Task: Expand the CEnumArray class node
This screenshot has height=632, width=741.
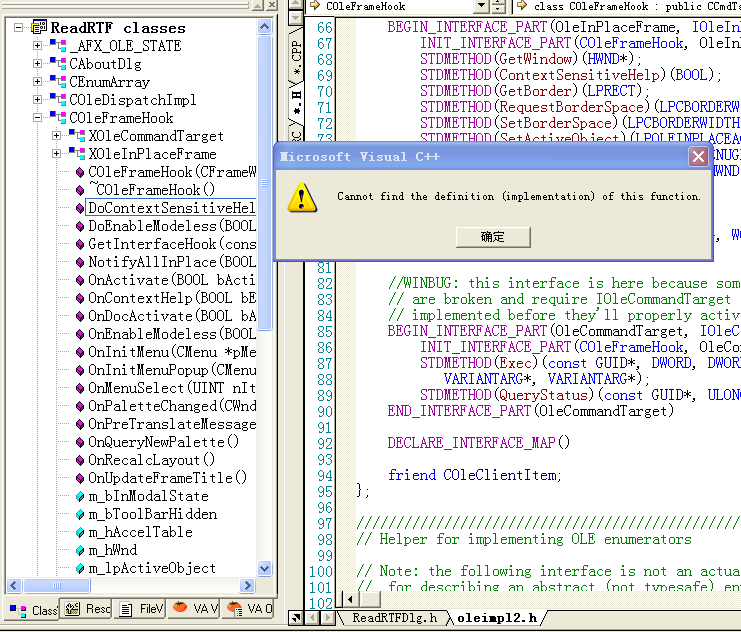Action: (x=37, y=81)
